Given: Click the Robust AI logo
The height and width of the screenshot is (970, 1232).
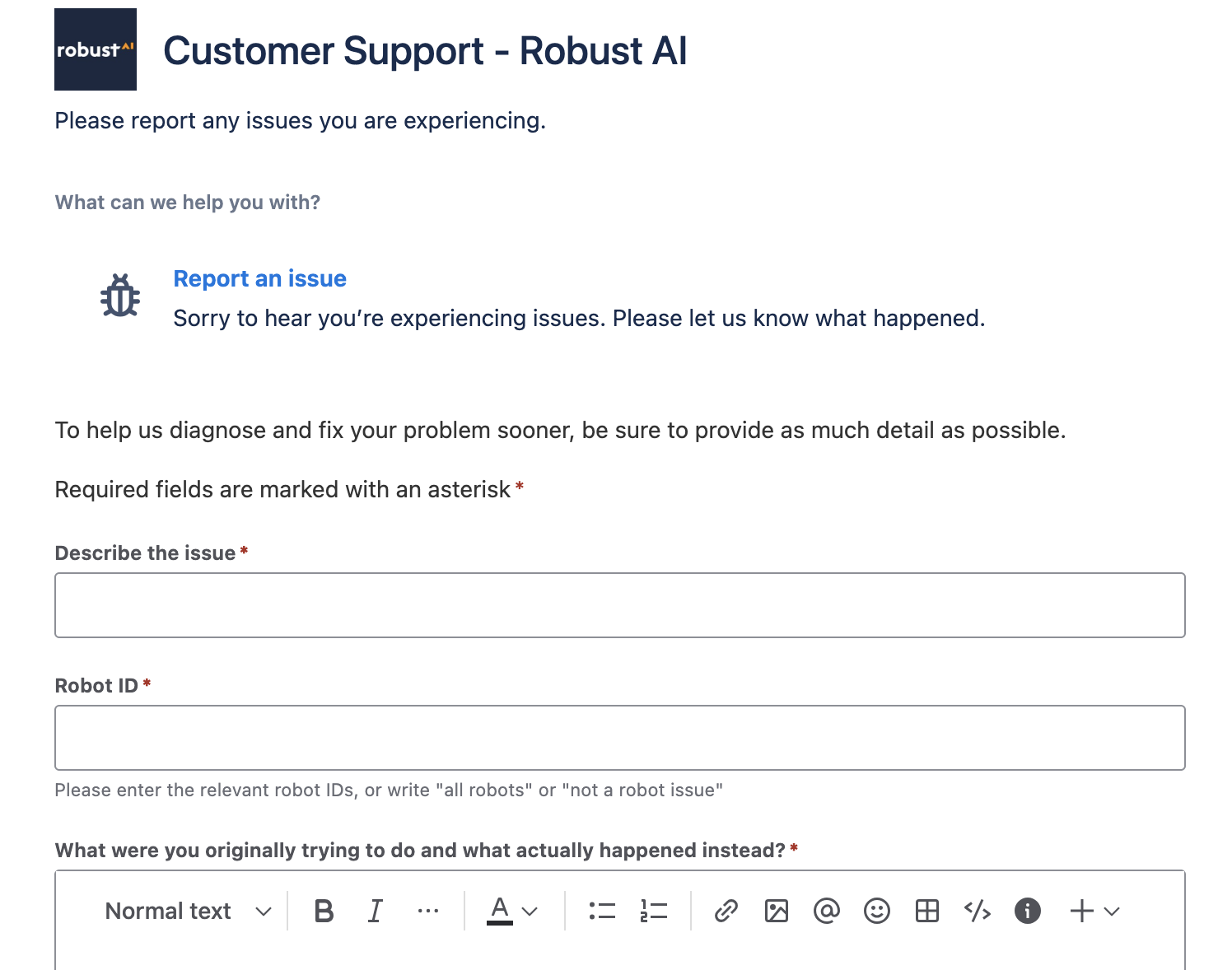Looking at the screenshot, I should pyautogui.click(x=96, y=49).
